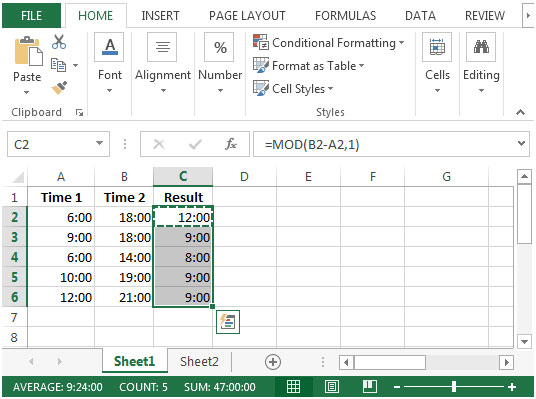
Task: Select column G header
Action: [x=446, y=177]
